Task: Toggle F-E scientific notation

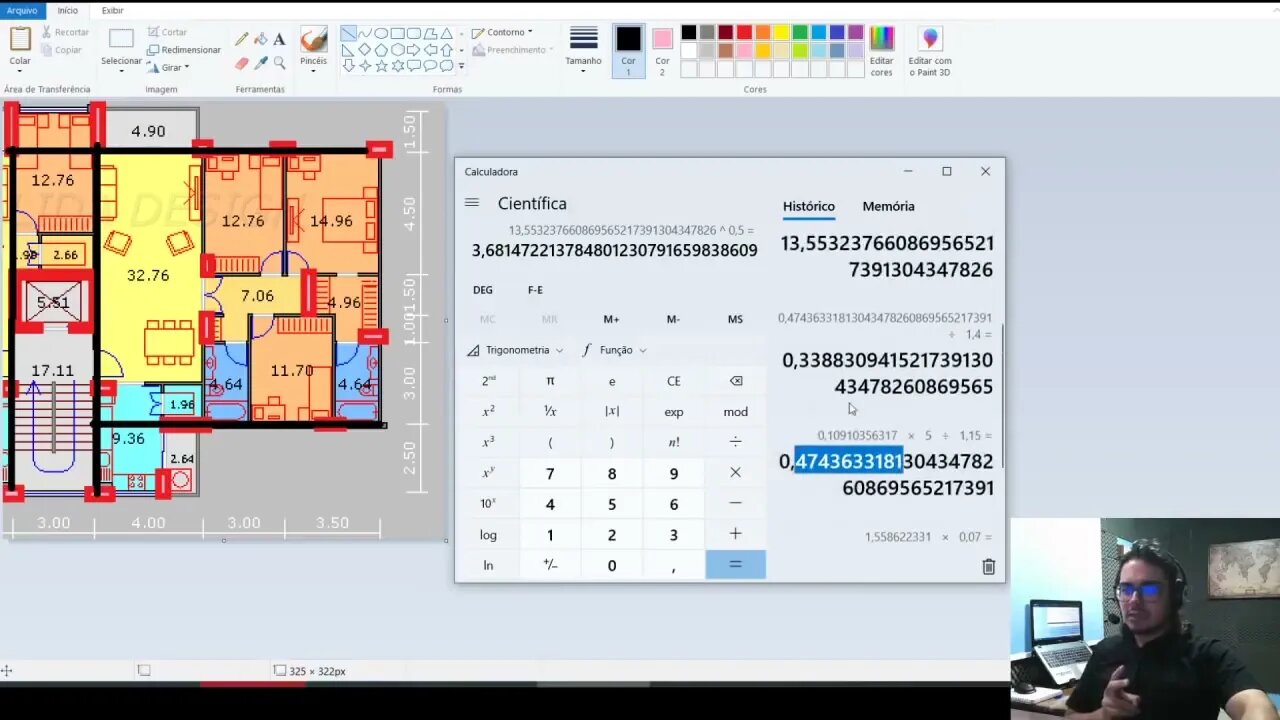Action: (x=535, y=290)
